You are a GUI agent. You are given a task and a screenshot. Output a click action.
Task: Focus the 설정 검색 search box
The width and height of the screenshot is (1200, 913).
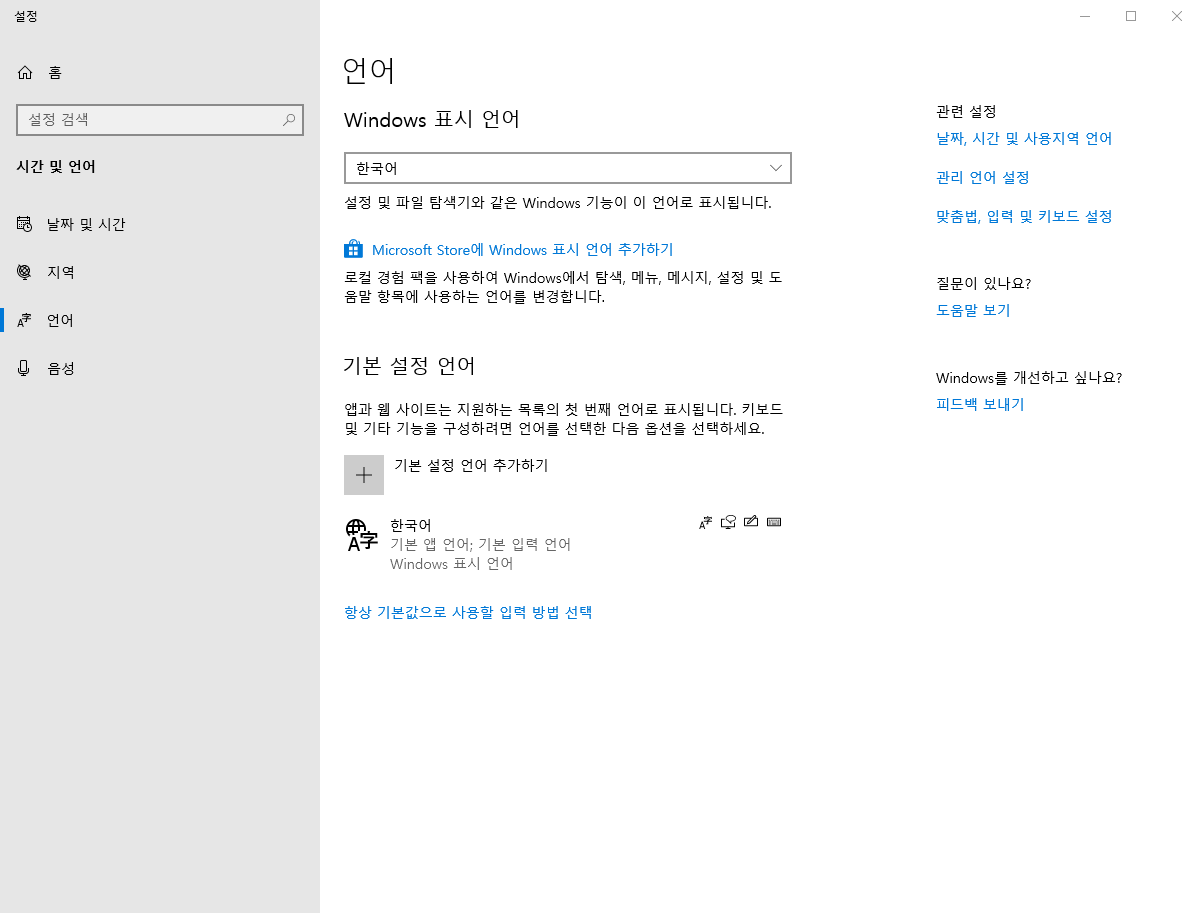click(160, 119)
